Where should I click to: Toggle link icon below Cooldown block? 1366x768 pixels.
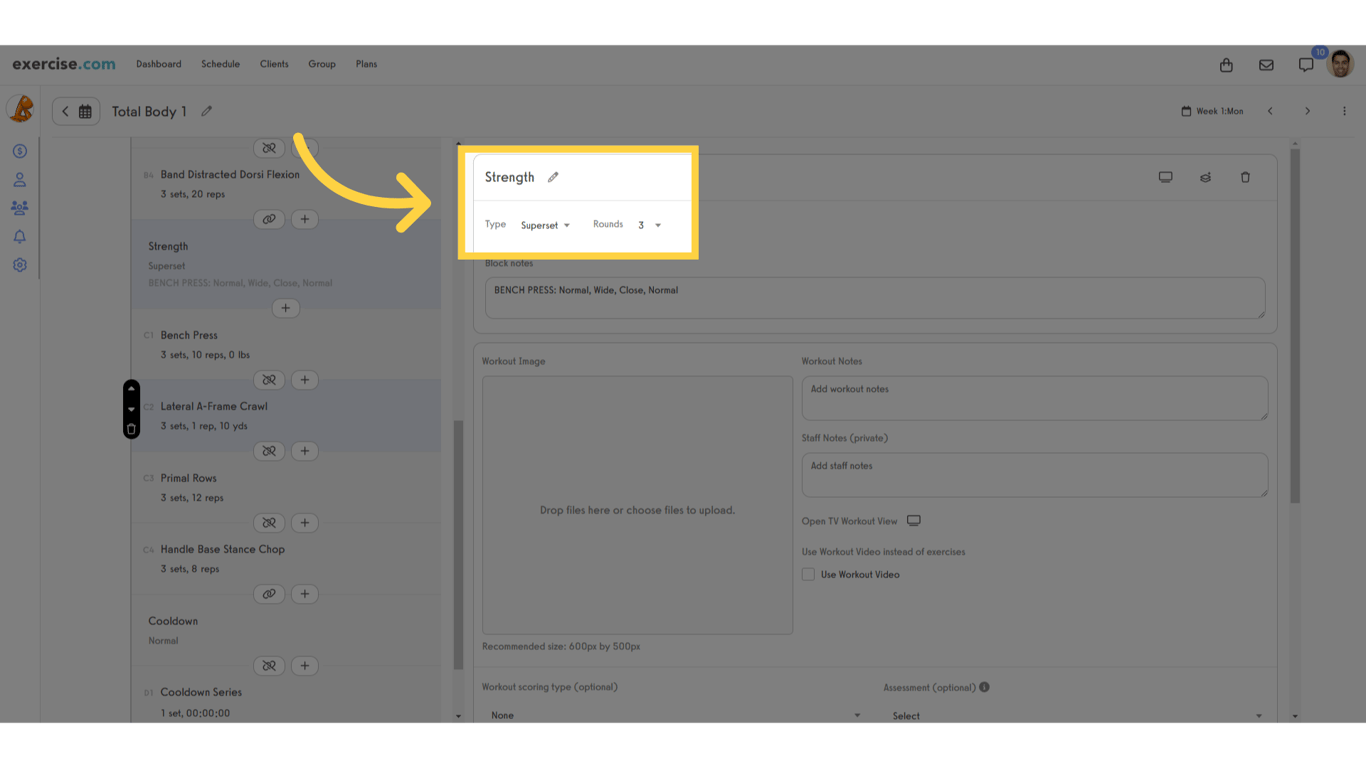click(x=269, y=666)
